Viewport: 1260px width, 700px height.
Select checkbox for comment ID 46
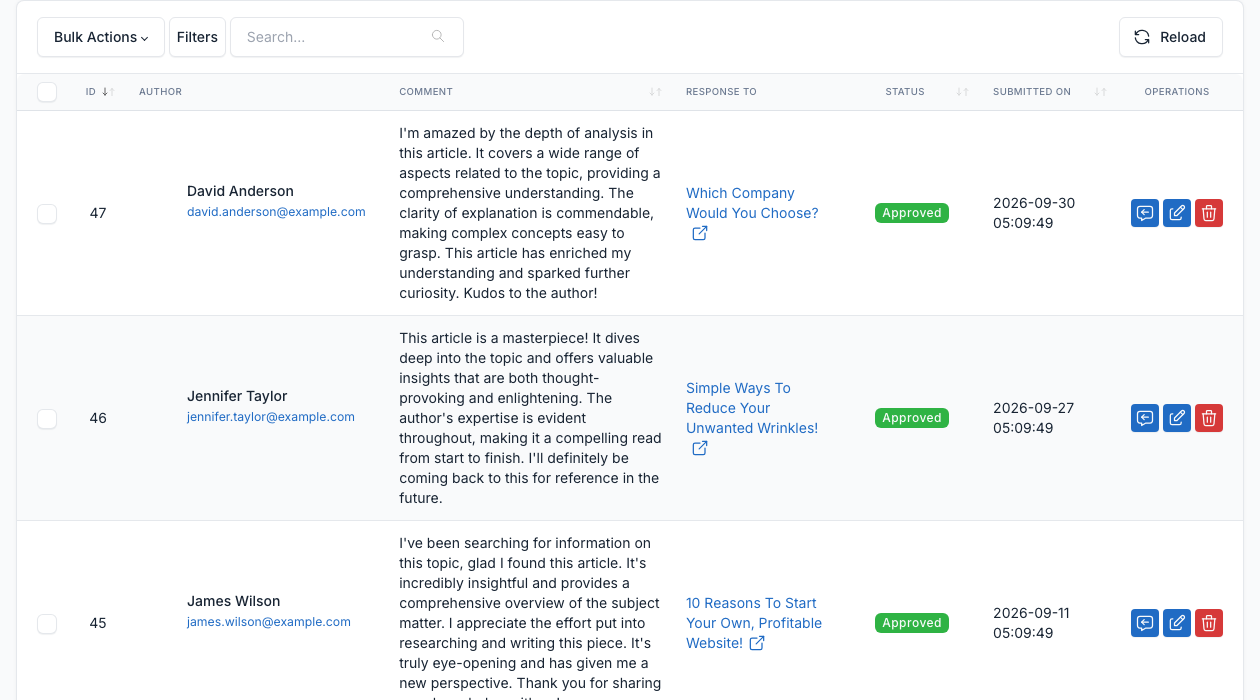pyautogui.click(x=47, y=418)
